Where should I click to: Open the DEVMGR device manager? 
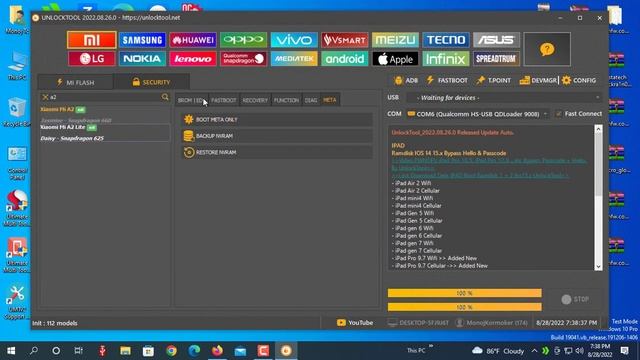coord(538,80)
